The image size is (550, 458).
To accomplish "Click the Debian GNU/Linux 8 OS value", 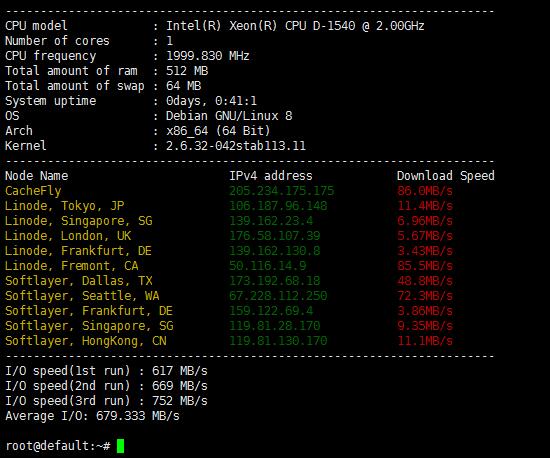I will 229,116.
